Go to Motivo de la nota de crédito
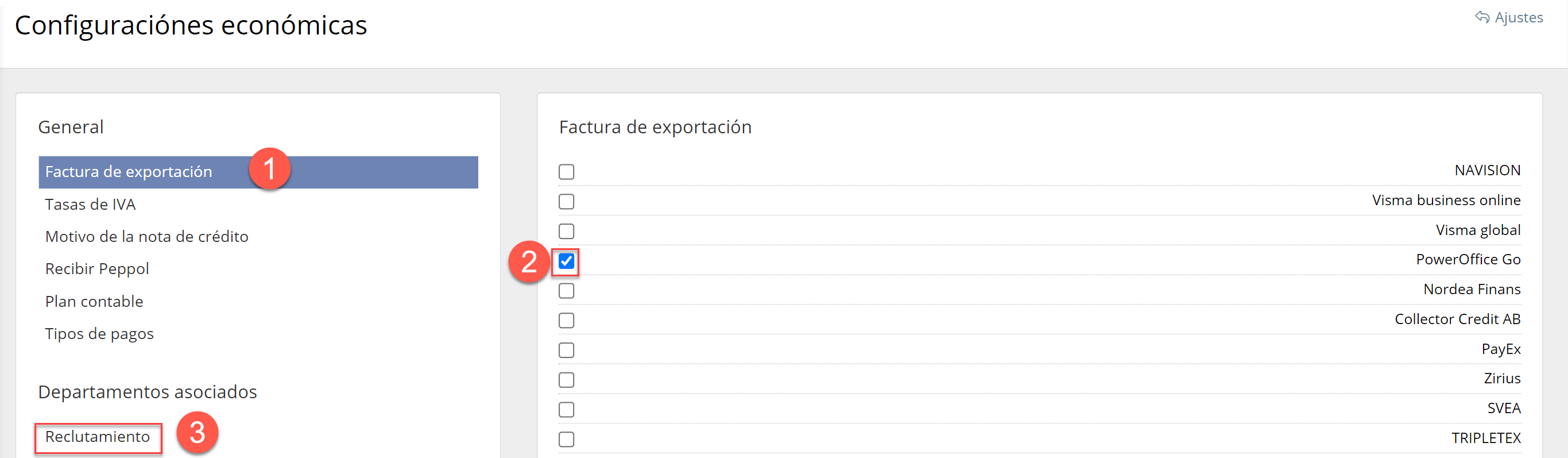 tap(147, 237)
